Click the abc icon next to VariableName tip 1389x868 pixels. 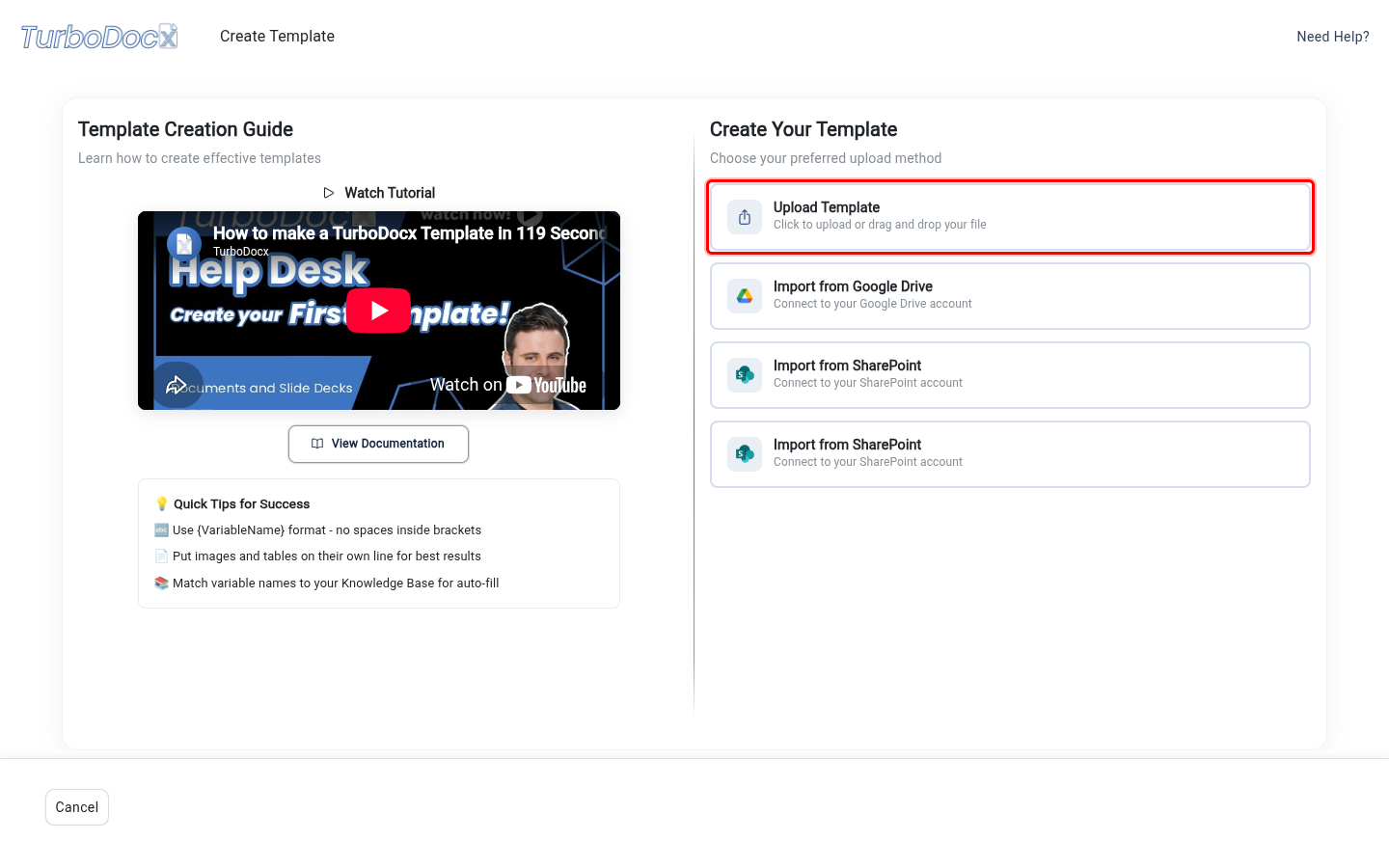coord(161,530)
